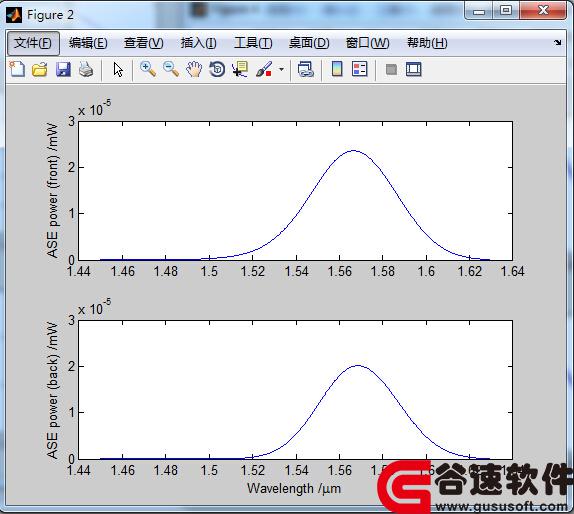Open the 帮助(H) menu
This screenshot has height=514, width=574.
click(427, 43)
